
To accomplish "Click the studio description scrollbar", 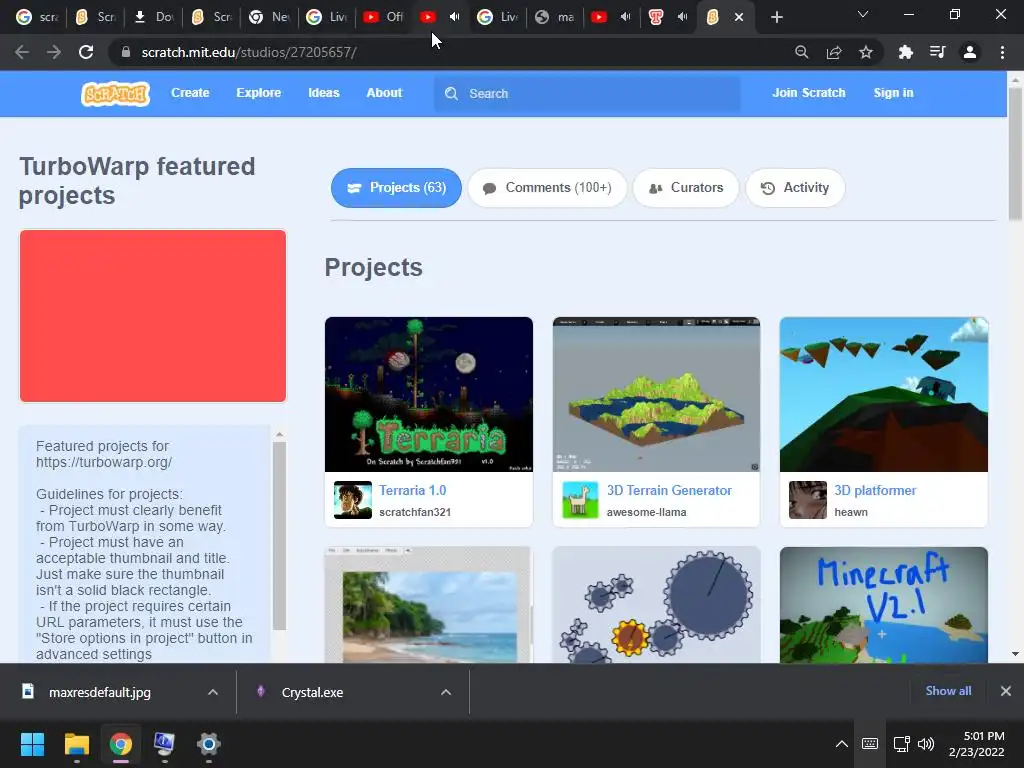I will (280, 536).
